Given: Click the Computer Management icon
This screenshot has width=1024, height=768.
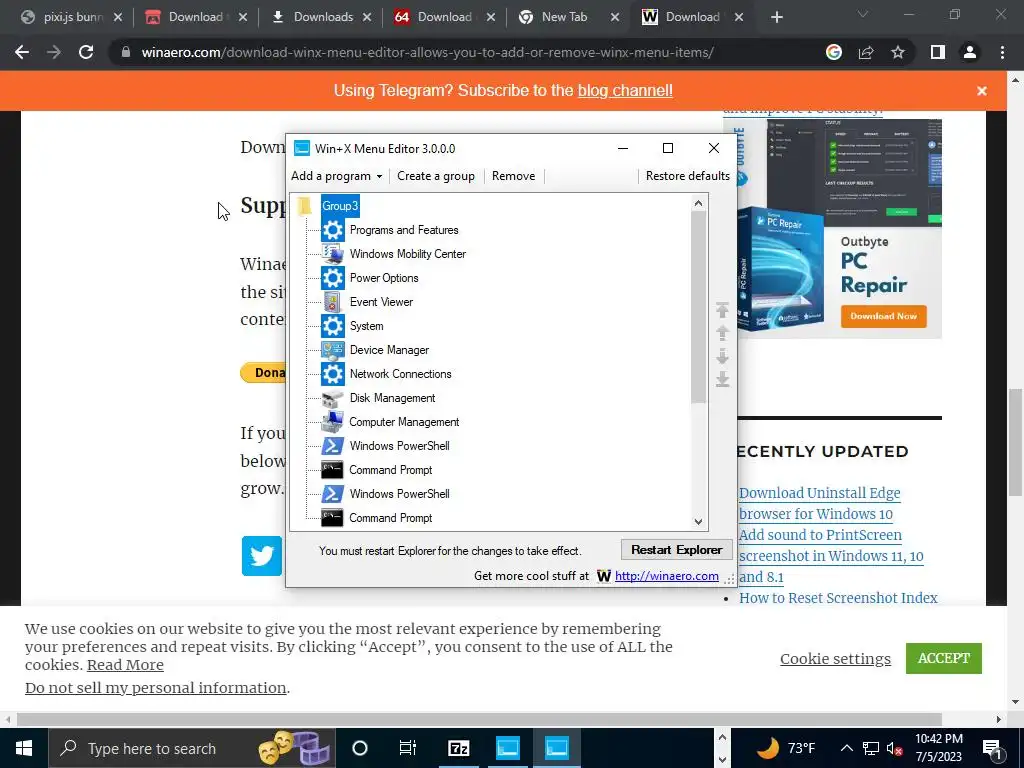Looking at the screenshot, I should [x=332, y=422].
